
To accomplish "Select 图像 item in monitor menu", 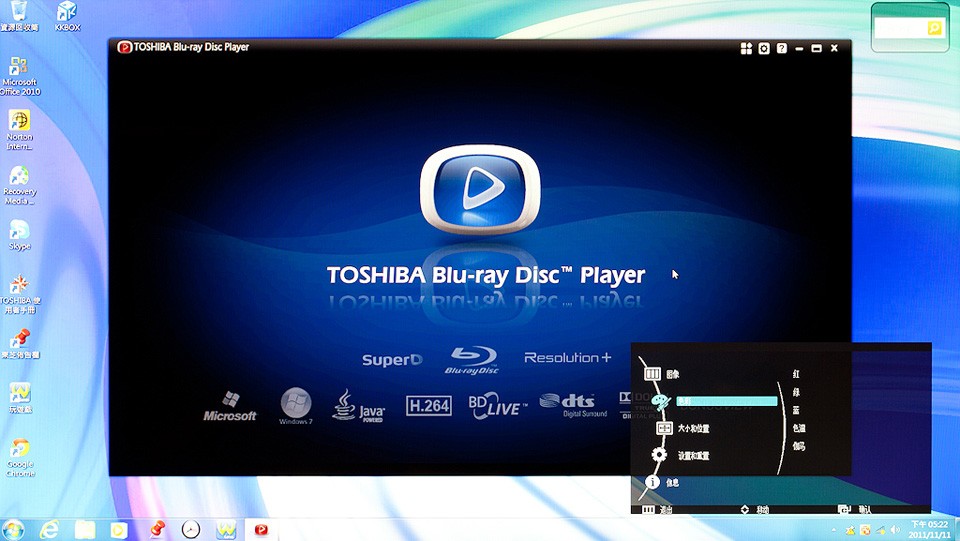I will (673, 374).
